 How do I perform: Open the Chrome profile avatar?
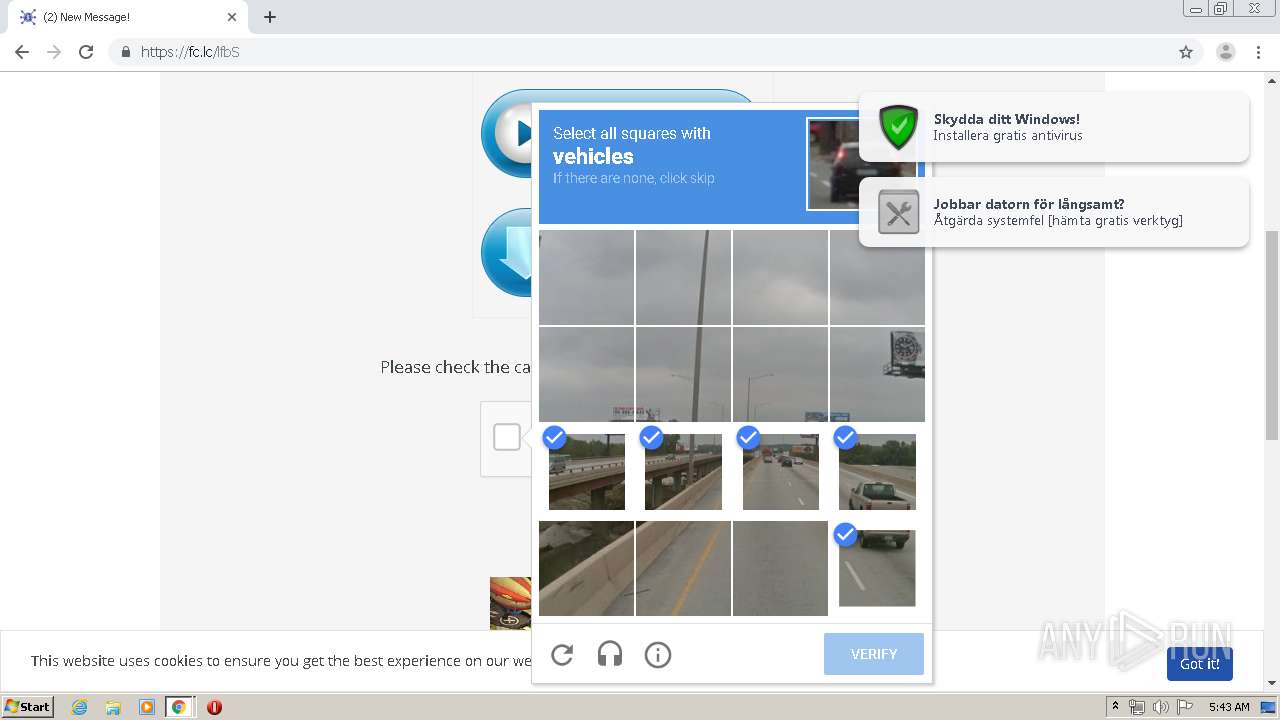tap(1225, 52)
